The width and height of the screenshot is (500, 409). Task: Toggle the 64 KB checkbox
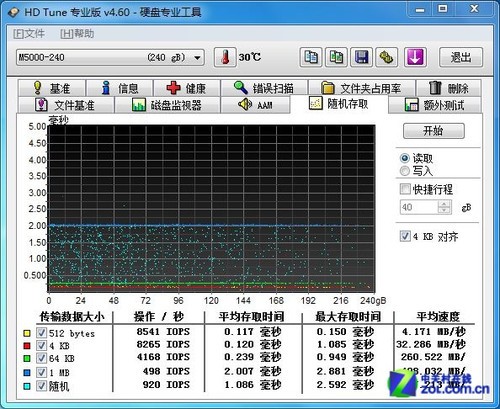pyautogui.click(x=41, y=358)
